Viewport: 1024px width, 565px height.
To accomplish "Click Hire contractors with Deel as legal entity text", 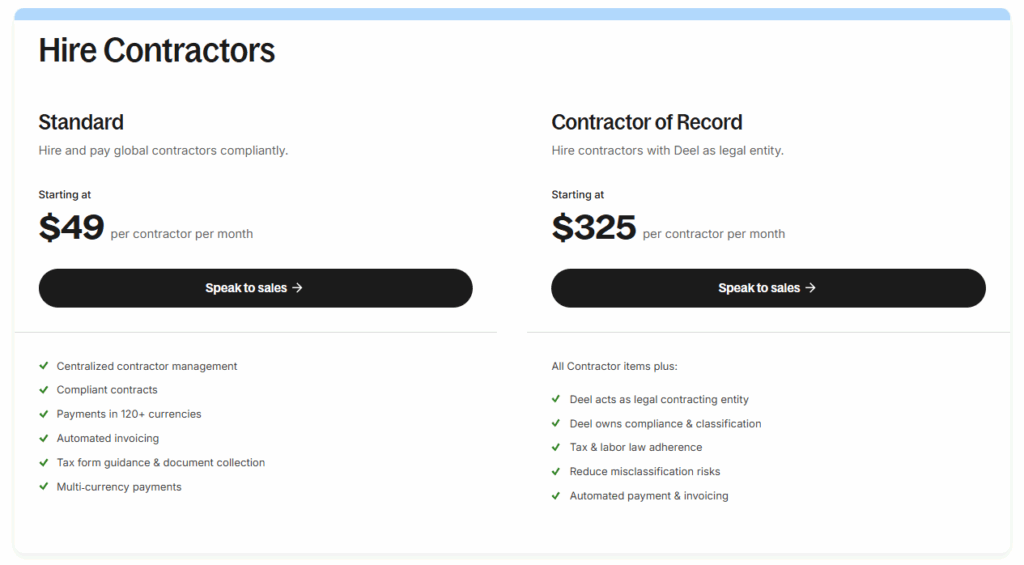I will pyautogui.click(x=667, y=151).
